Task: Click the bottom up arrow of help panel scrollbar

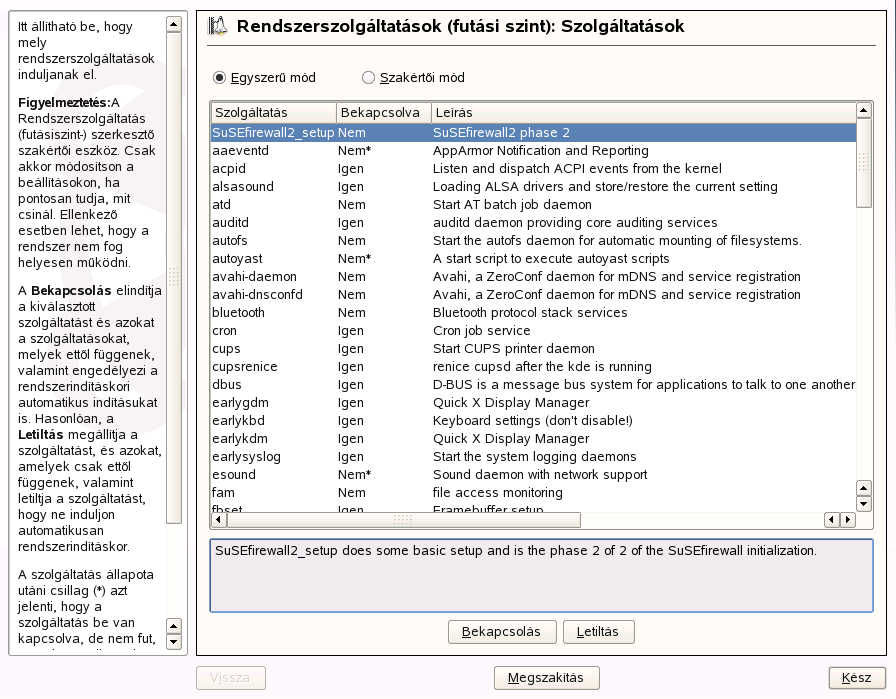Action: [x=174, y=625]
